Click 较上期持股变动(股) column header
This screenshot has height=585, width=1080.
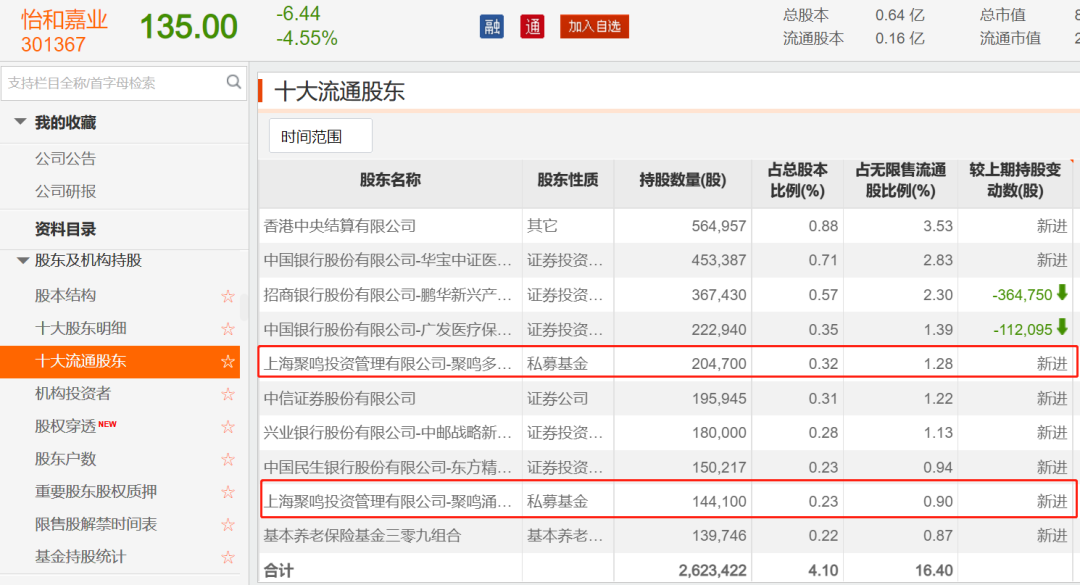click(x=1015, y=181)
